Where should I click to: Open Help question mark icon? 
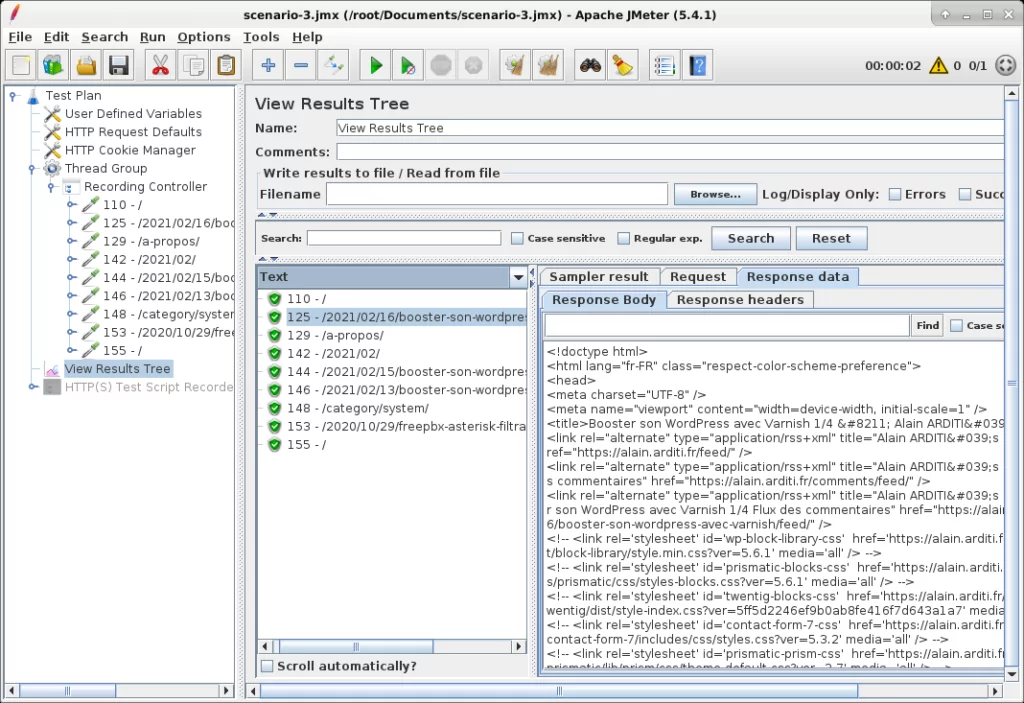click(x=697, y=65)
